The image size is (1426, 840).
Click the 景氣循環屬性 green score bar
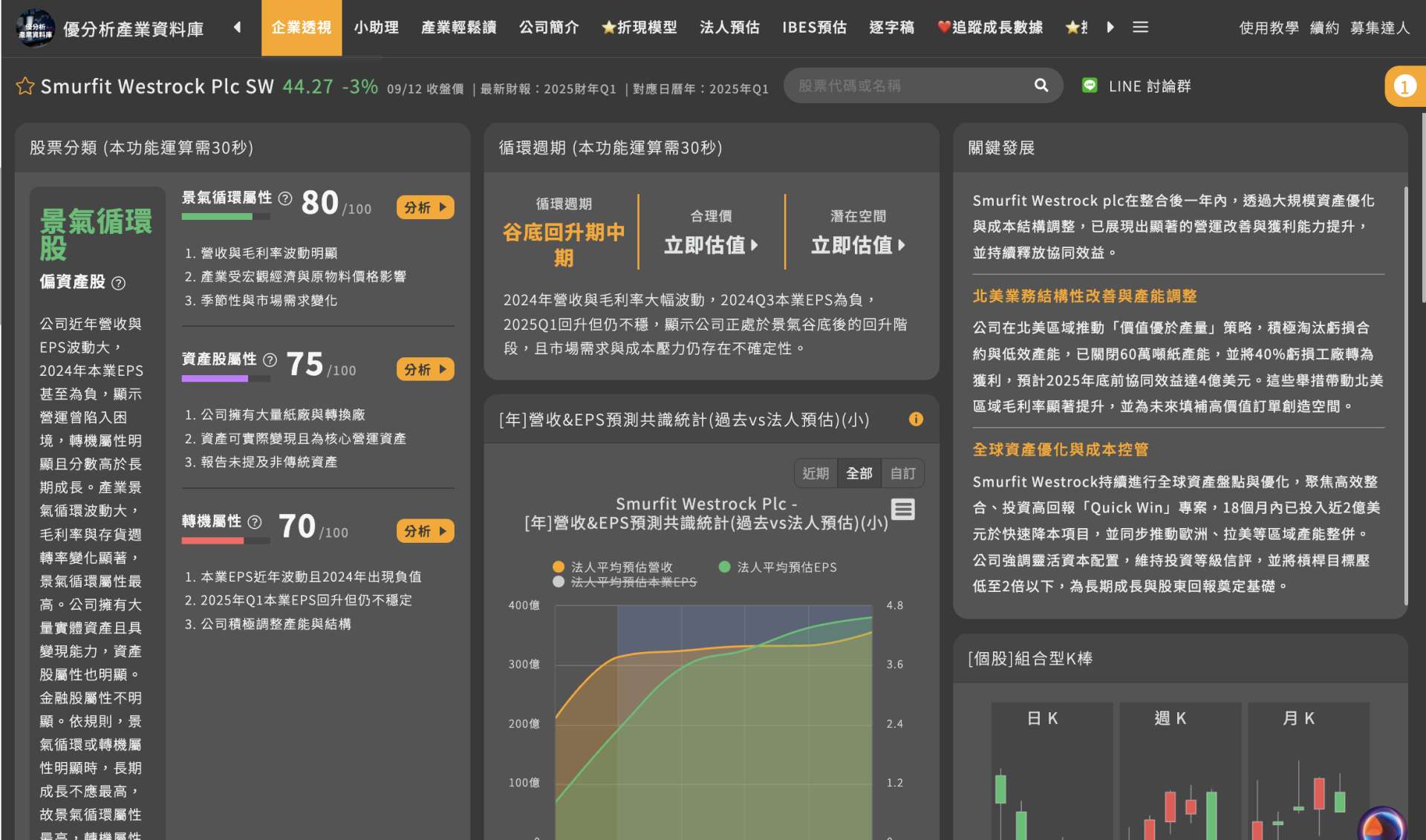tap(226, 217)
